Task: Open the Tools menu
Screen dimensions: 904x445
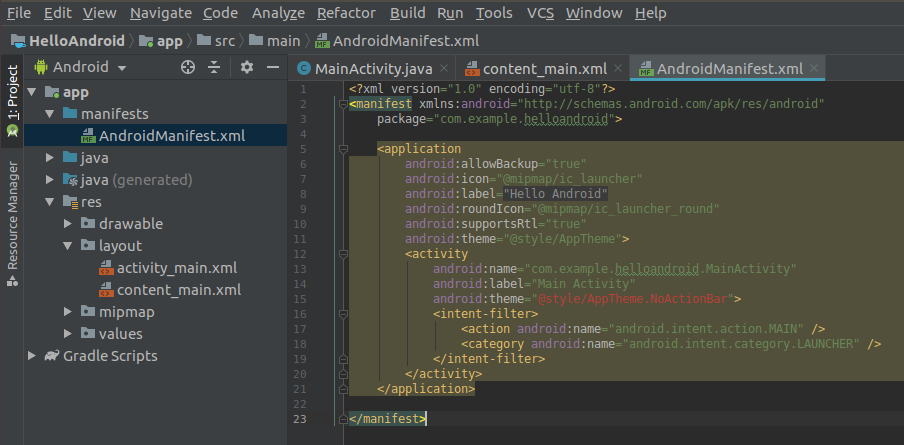Action: [x=494, y=13]
